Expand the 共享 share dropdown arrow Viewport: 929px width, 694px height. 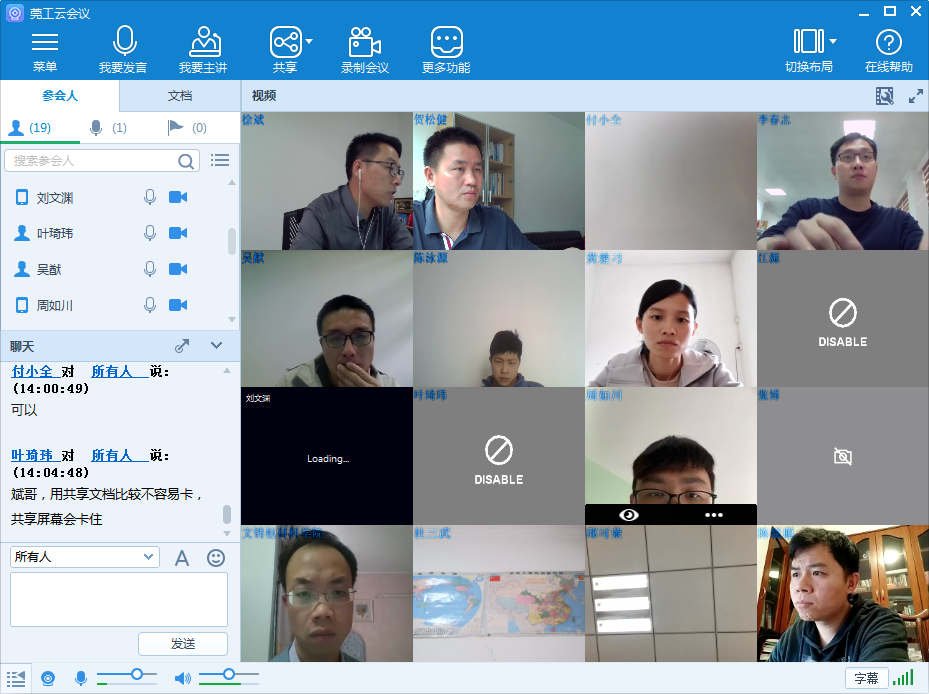(x=309, y=42)
